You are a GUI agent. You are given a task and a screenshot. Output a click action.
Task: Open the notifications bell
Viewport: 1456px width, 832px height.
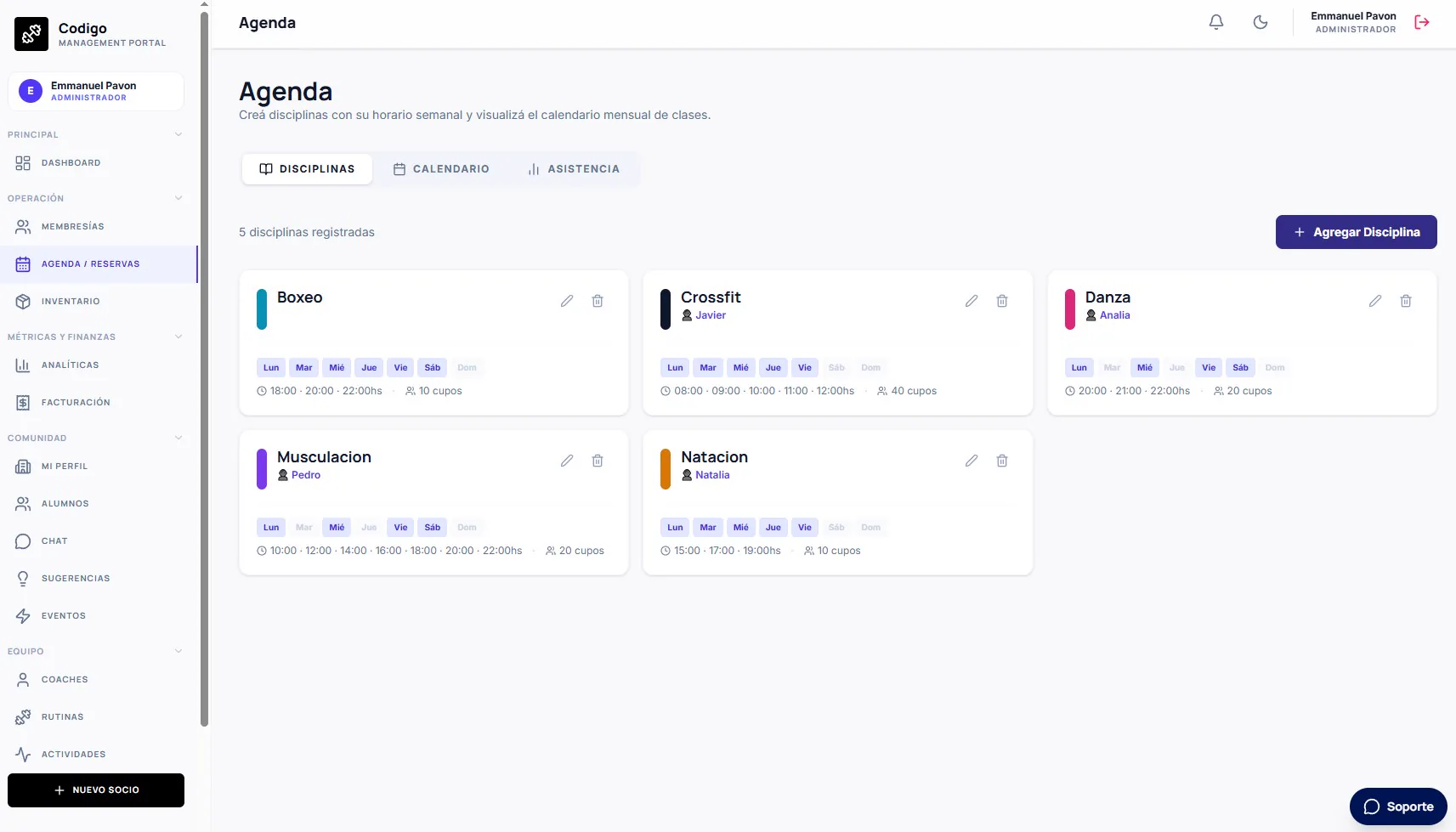pos(1216,23)
